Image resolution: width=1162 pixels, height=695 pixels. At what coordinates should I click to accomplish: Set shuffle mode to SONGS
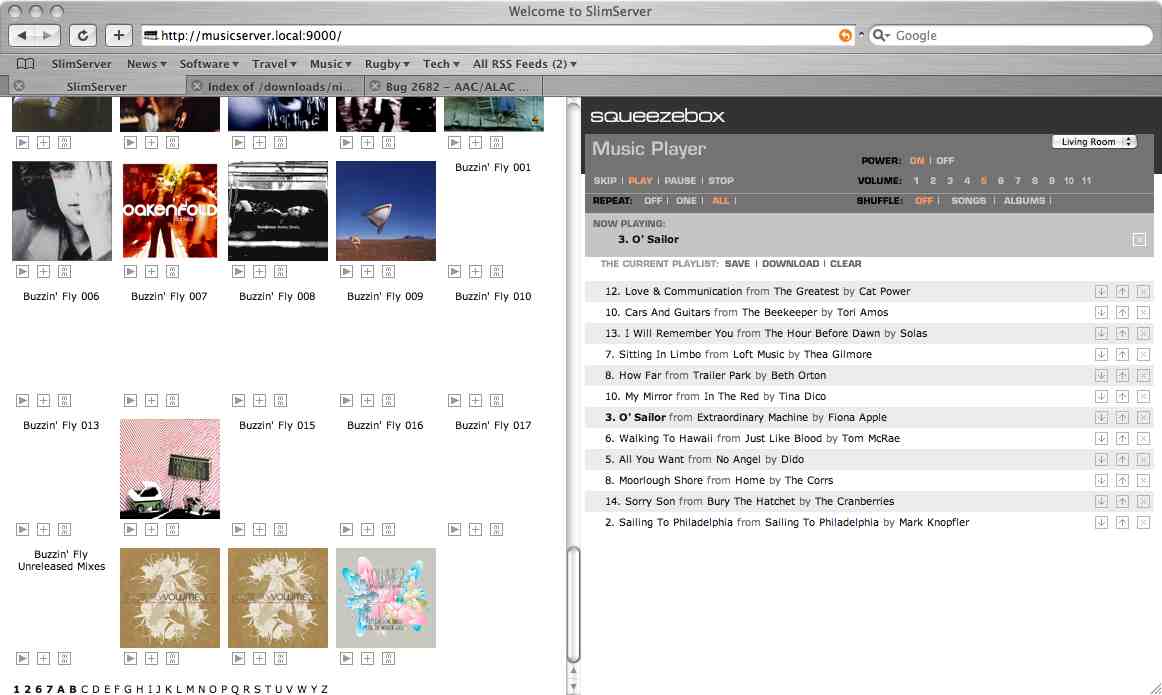point(968,201)
